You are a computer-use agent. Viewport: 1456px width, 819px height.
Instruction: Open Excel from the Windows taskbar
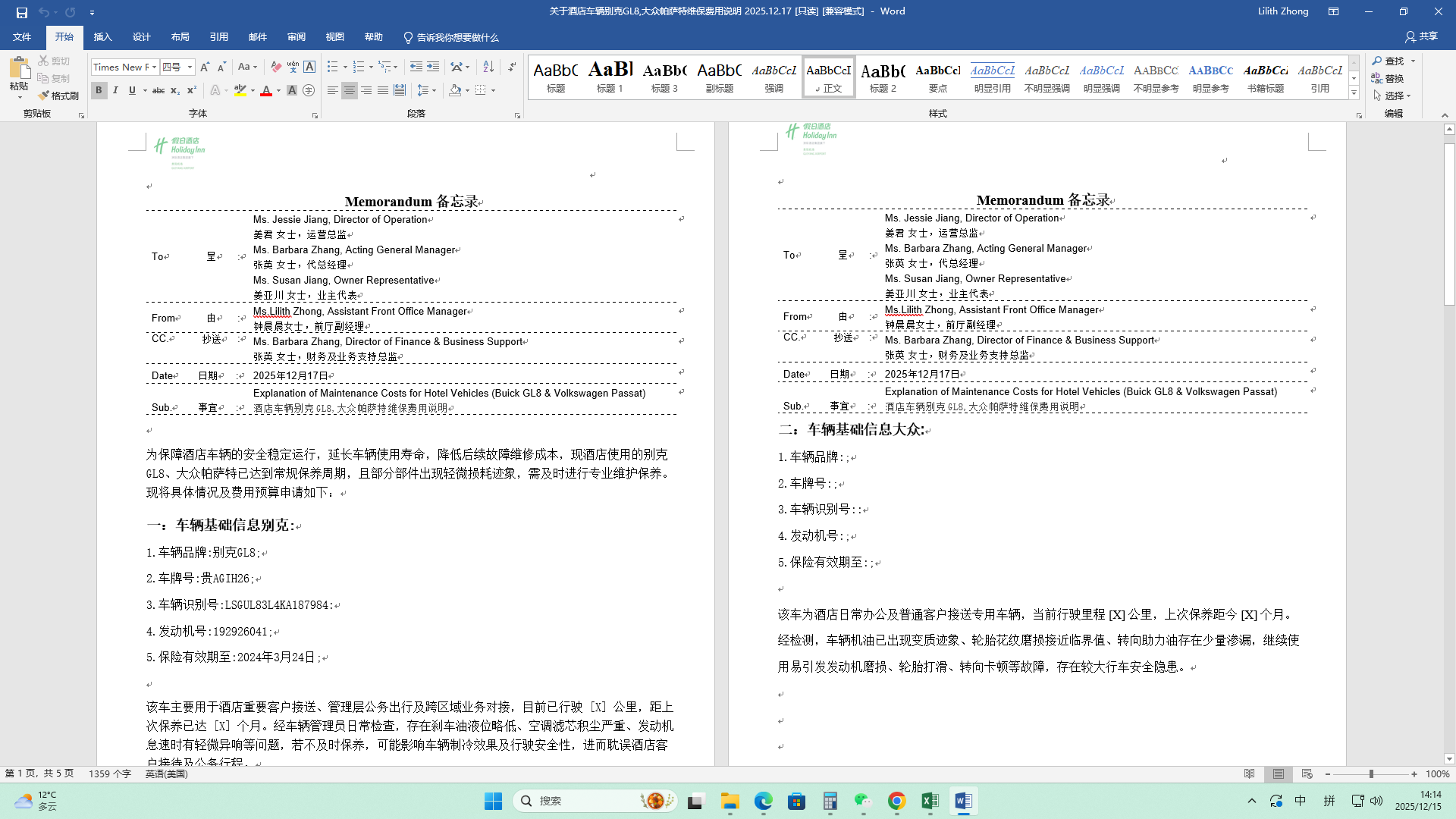coord(930,801)
